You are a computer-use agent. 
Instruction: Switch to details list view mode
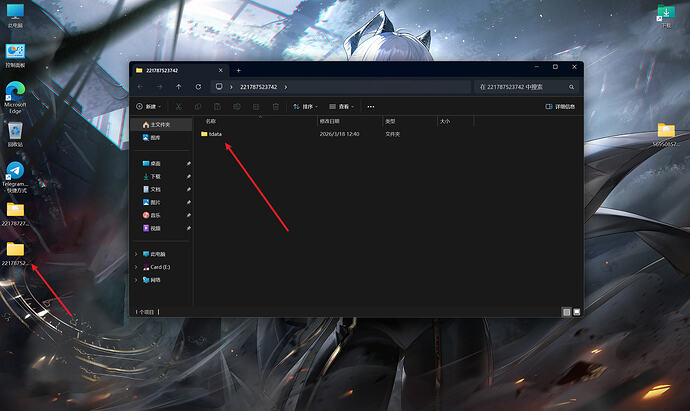click(x=566, y=312)
